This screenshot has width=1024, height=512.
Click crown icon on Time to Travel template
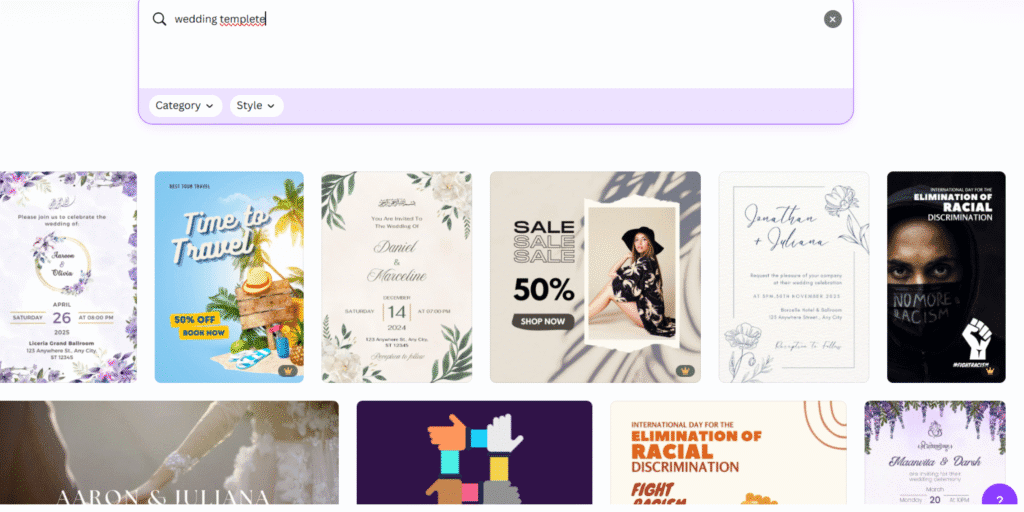(287, 371)
